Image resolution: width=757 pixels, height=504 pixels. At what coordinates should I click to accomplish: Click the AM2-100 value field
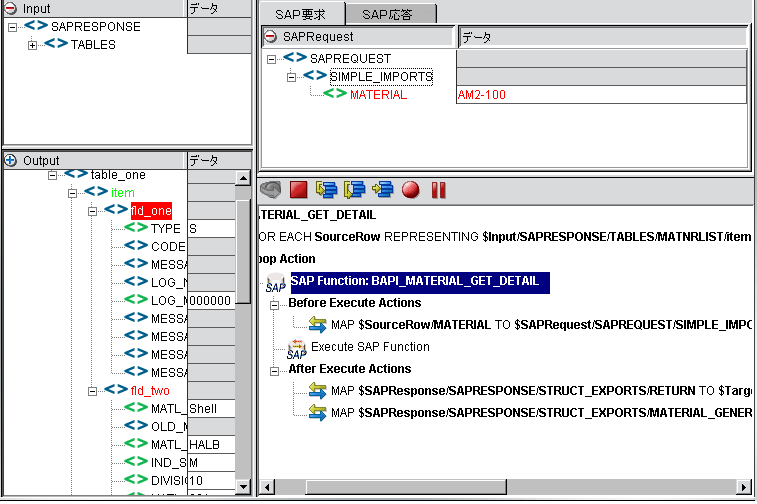602,95
